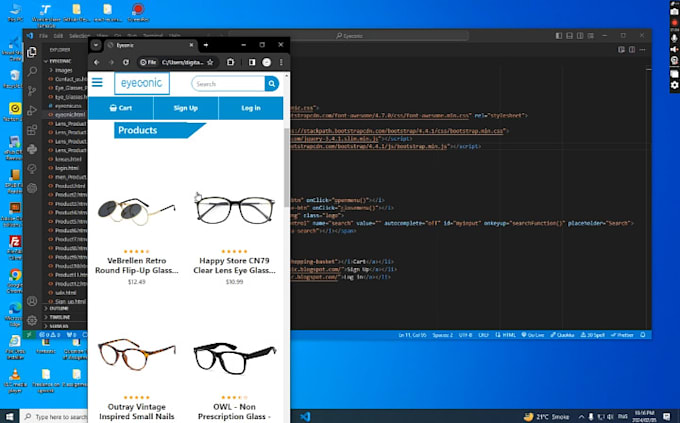Viewport: 680px width, 423px height.
Task: Expand the OUTLINE section
Action: (62, 308)
